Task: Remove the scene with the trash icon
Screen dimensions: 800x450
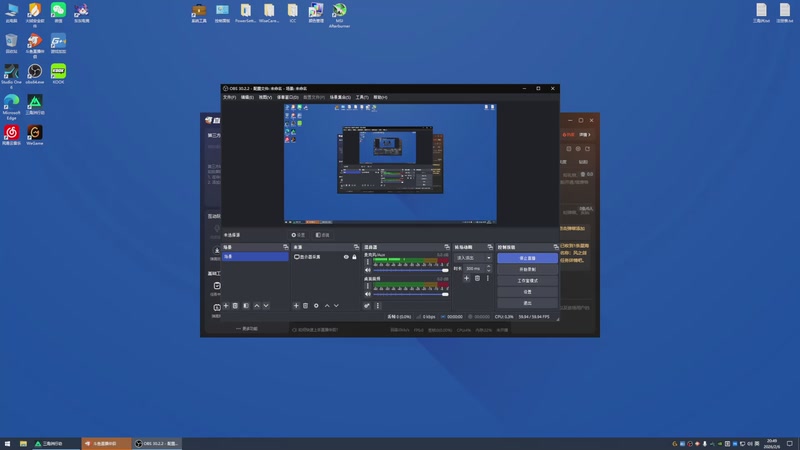Action: tap(235, 306)
